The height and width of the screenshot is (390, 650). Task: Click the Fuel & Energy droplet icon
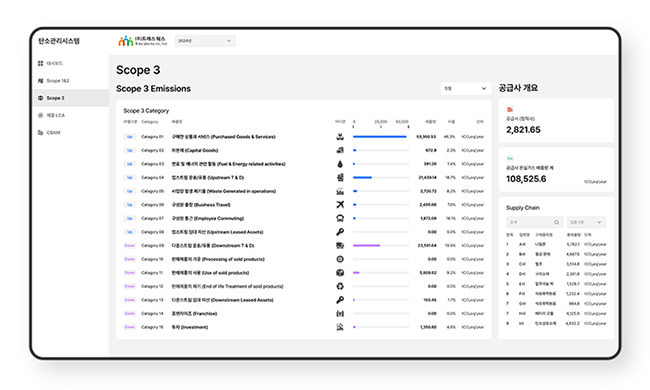(x=340, y=164)
